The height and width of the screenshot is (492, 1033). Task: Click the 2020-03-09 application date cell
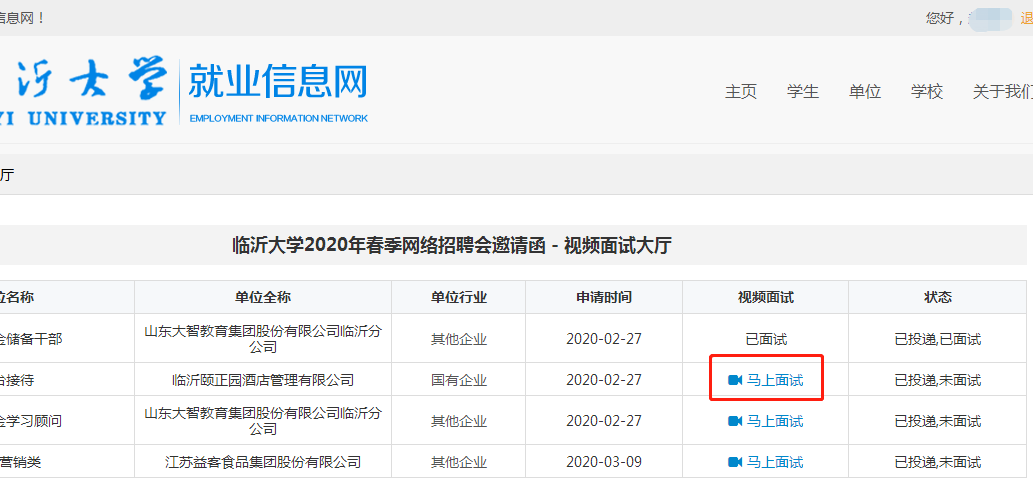click(x=603, y=462)
